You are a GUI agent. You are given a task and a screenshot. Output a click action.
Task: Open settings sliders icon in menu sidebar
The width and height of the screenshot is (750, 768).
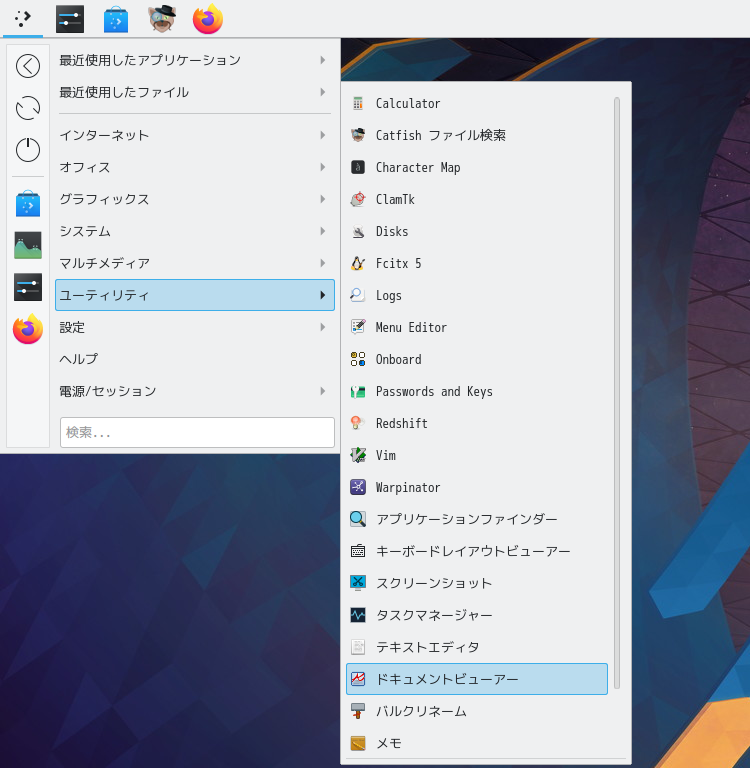[x=28, y=287]
